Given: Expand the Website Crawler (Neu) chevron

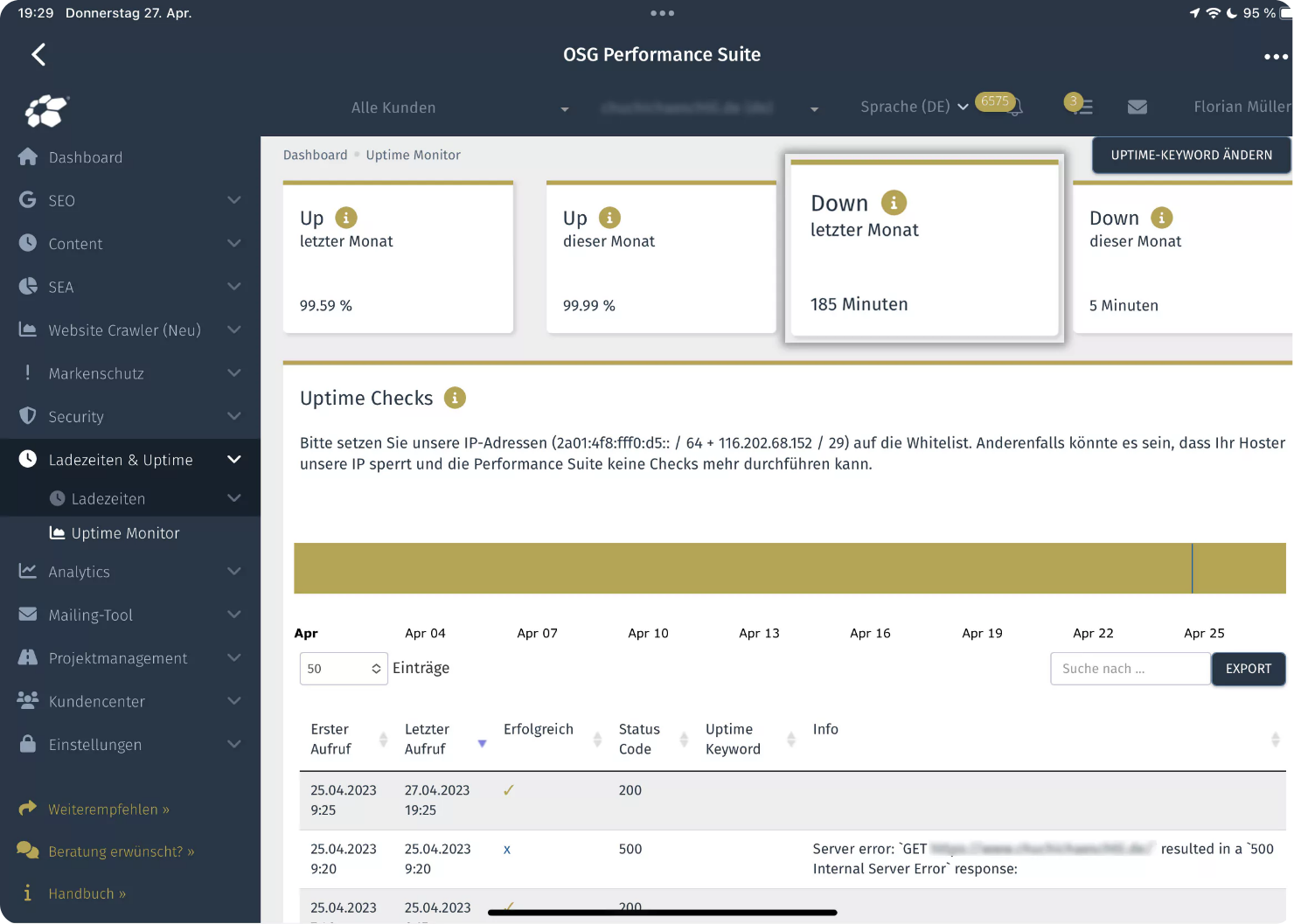Looking at the screenshot, I should 234,330.
